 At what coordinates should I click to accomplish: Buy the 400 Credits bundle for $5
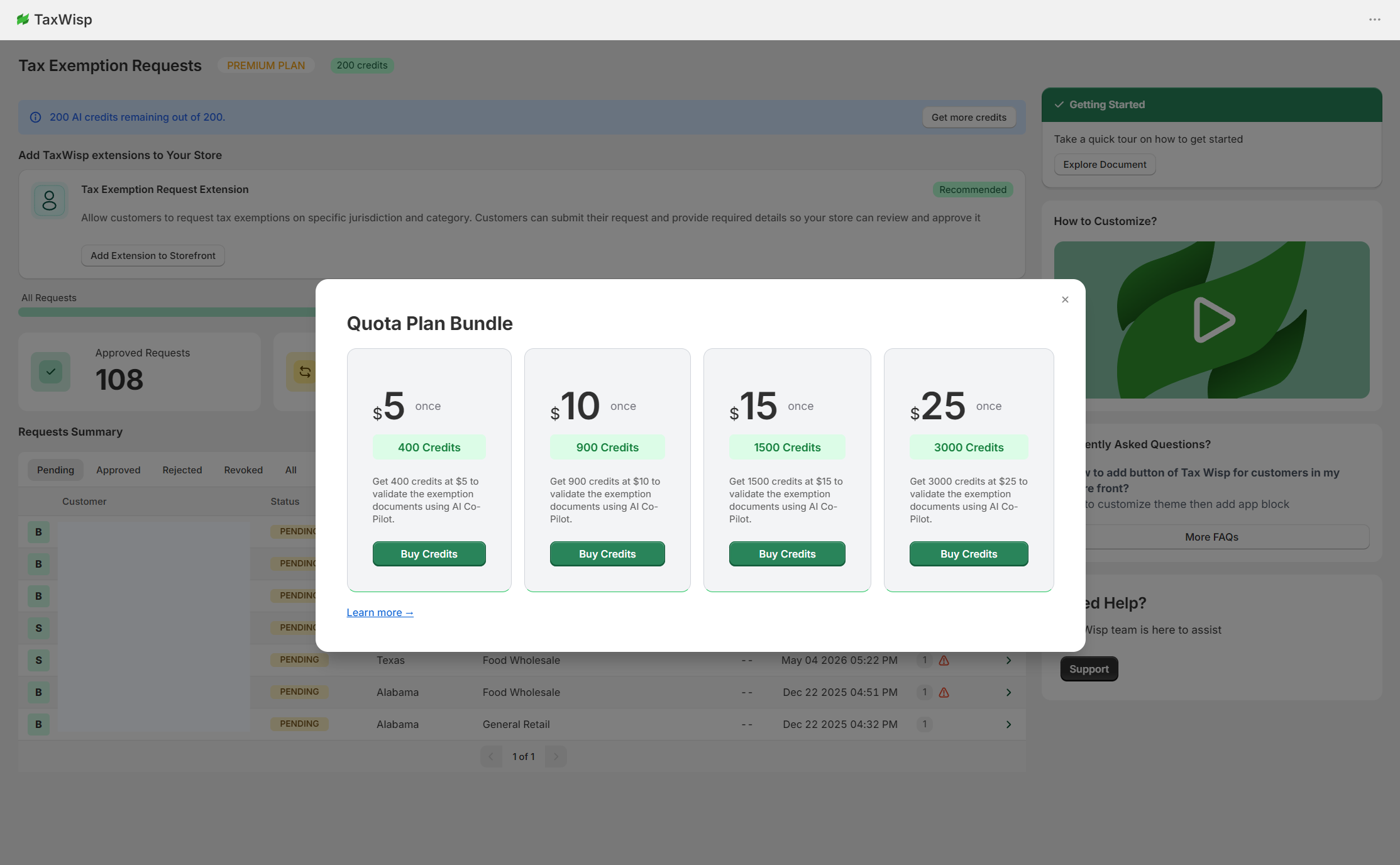point(429,554)
